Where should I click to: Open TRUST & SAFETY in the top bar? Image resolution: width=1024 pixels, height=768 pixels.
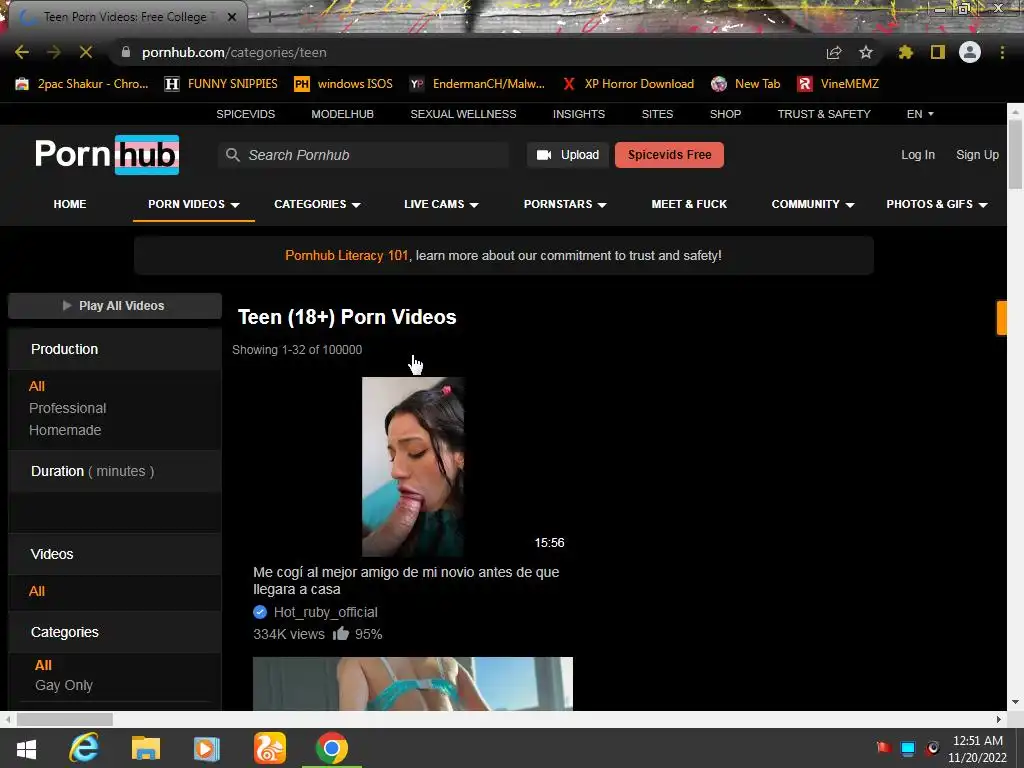click(x=824, y=114)
